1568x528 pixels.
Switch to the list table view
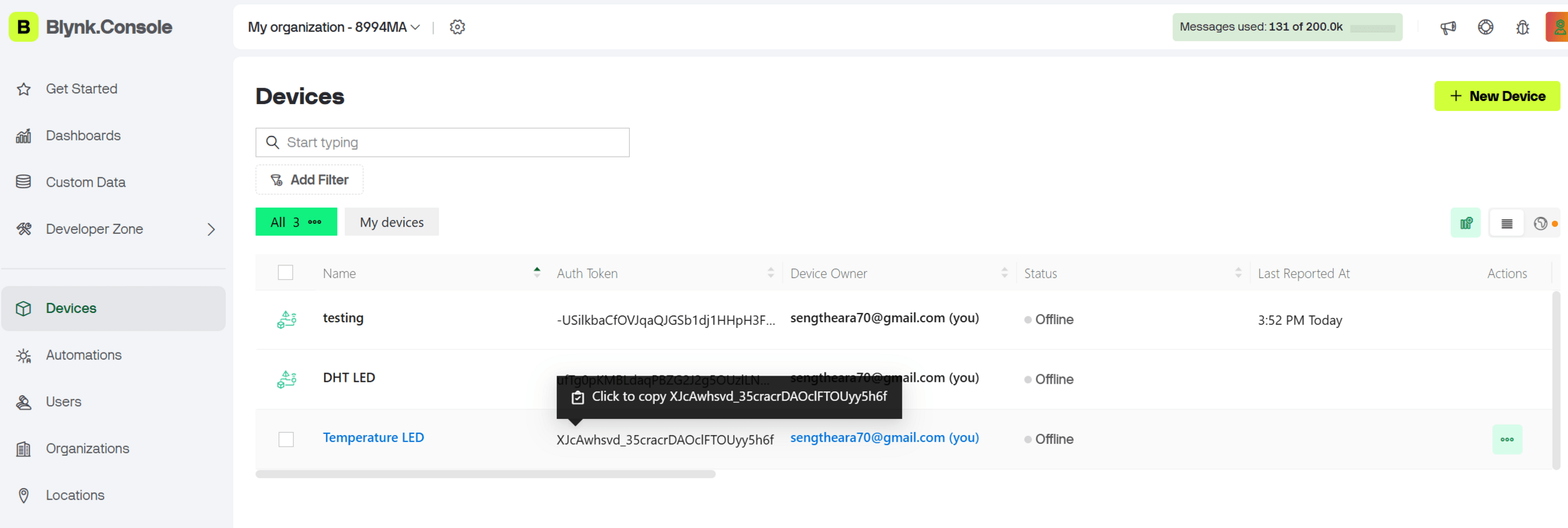[1507, 223]
